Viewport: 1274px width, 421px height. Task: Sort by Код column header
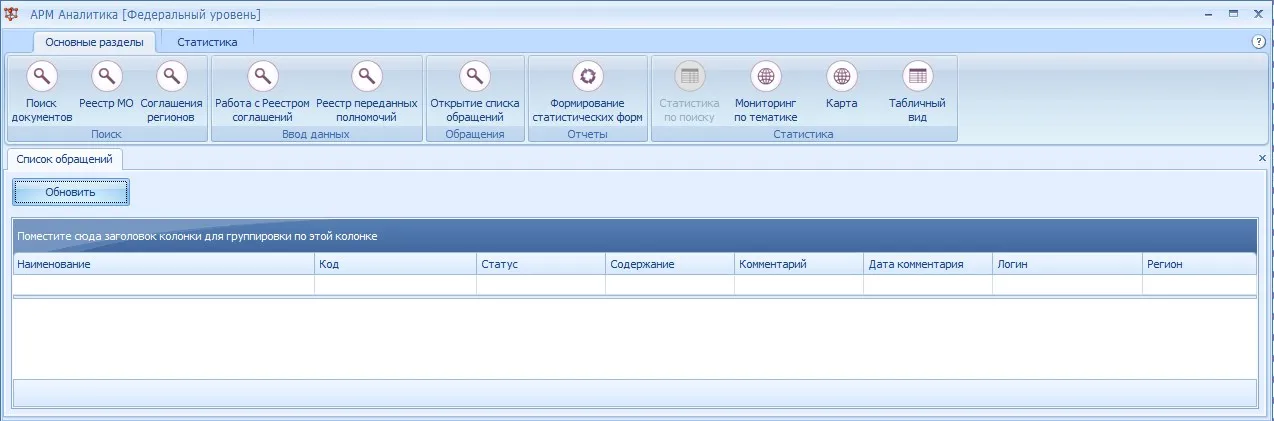[x=395, y=264]
